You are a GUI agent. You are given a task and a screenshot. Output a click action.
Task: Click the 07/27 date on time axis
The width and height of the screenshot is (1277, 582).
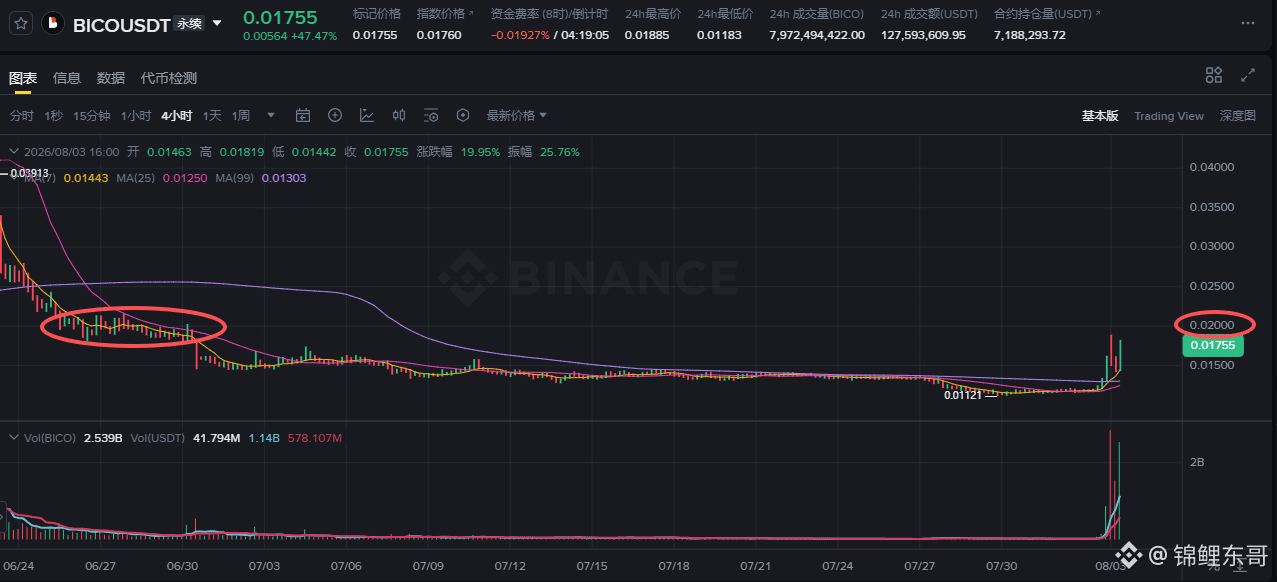[x=920, y=566]
